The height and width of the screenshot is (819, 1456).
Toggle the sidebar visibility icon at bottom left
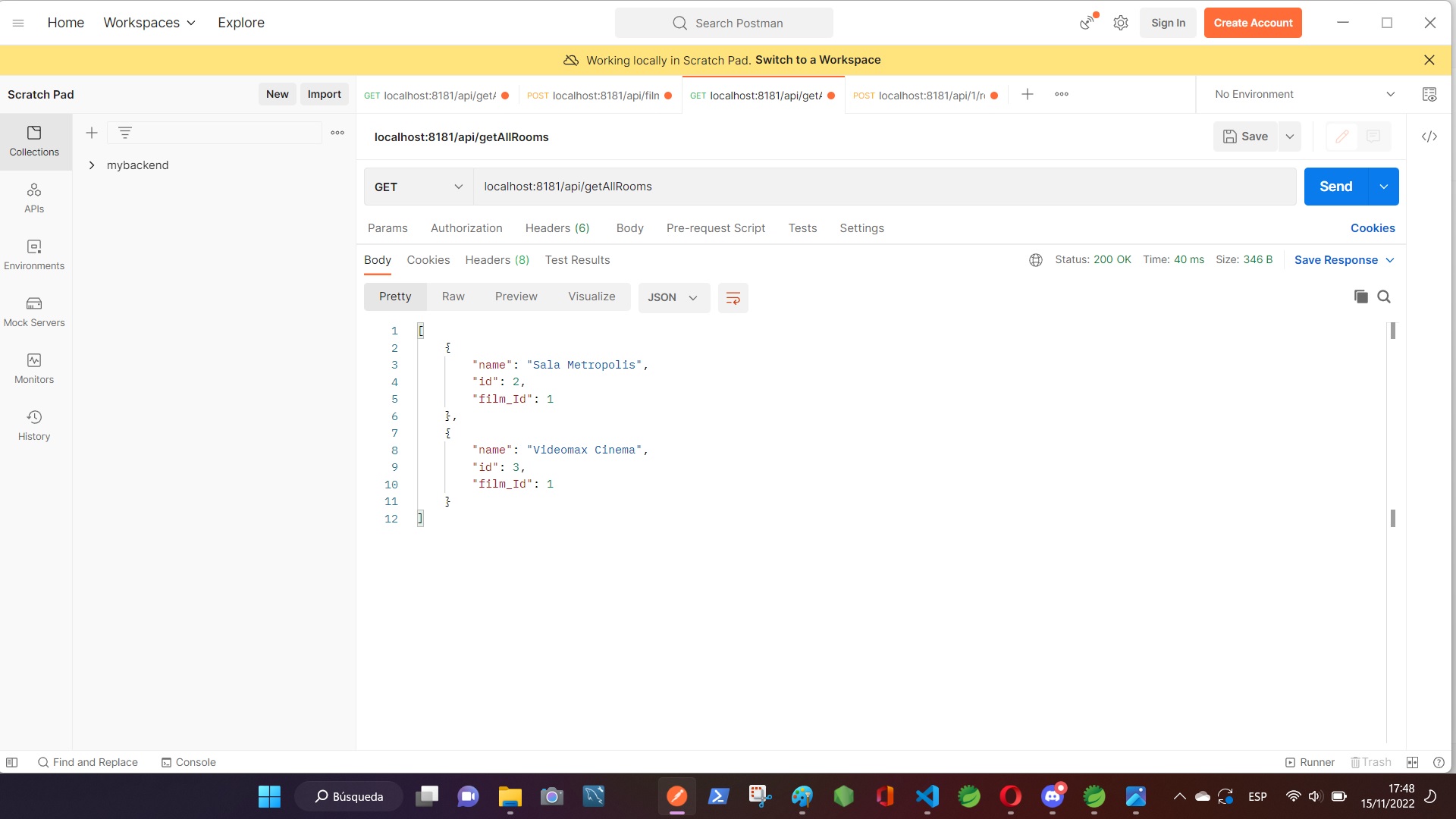11,762
